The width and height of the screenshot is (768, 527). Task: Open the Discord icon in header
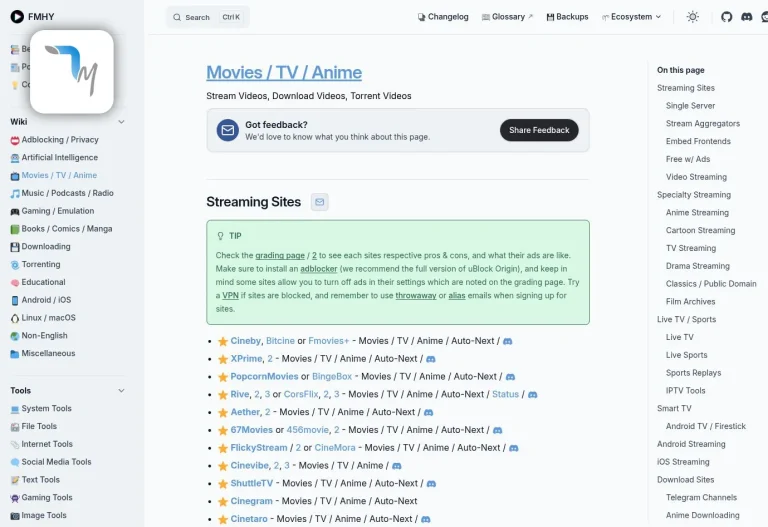pyautogui.click(x=746, y=17)
